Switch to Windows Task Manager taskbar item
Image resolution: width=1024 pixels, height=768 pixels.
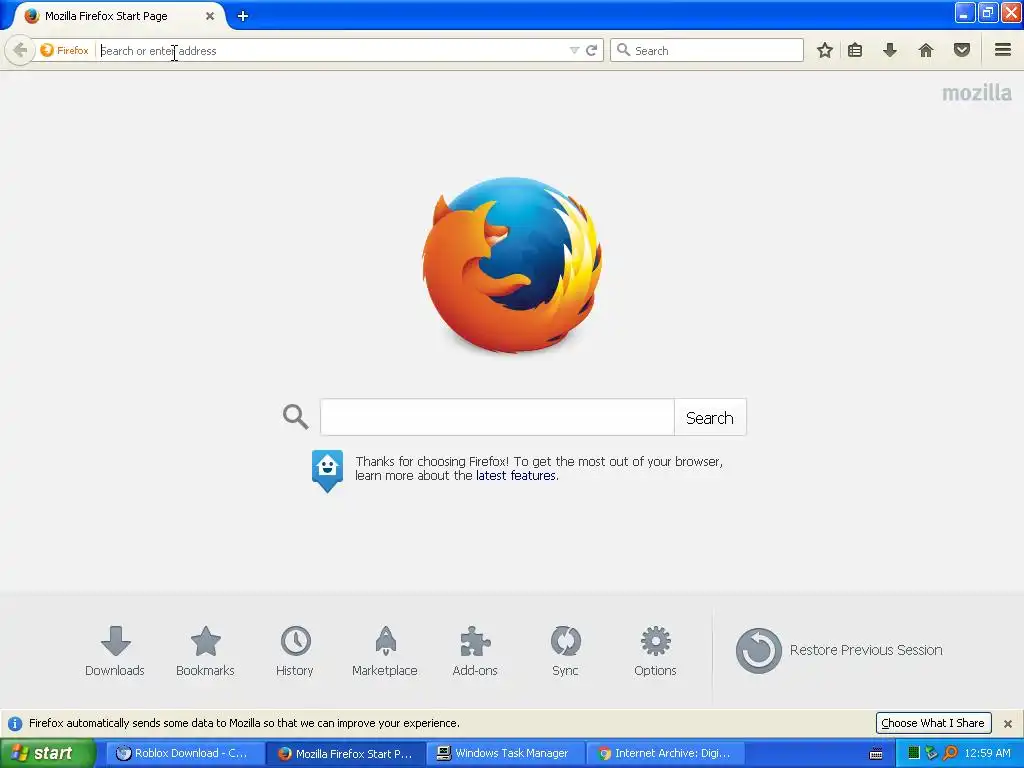point(507,753)
